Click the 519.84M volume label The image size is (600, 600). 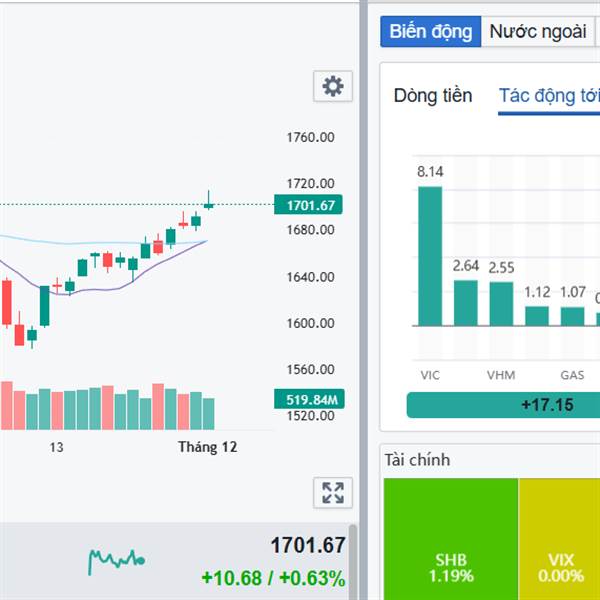point(308,400)
